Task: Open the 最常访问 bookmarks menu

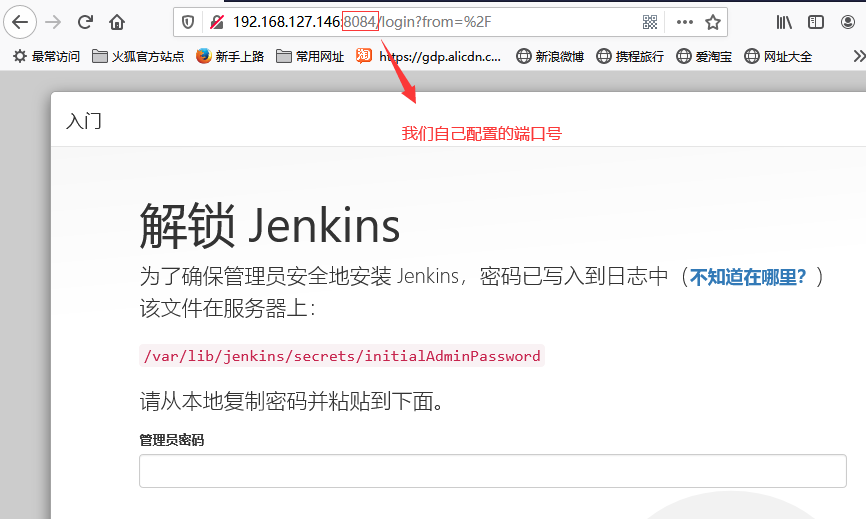Action: [x=46, y=57]
